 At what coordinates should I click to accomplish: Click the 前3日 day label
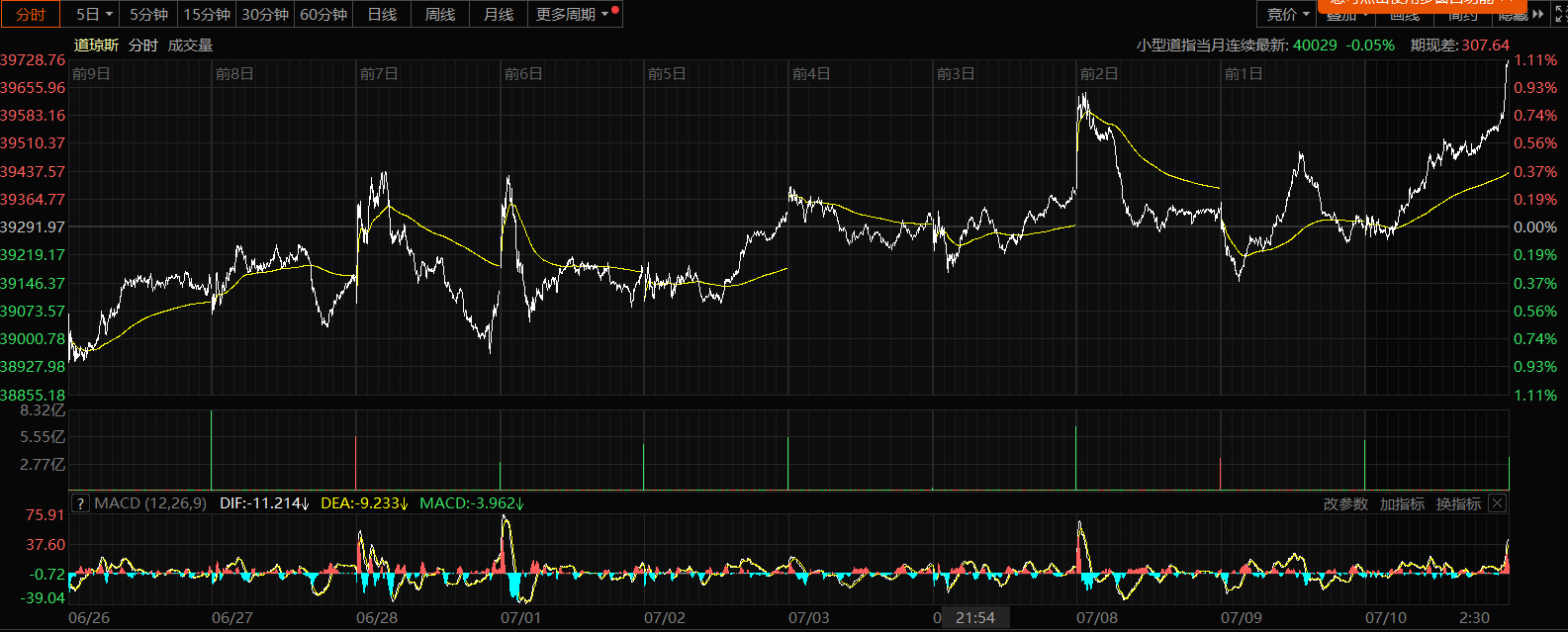point(956,74)
